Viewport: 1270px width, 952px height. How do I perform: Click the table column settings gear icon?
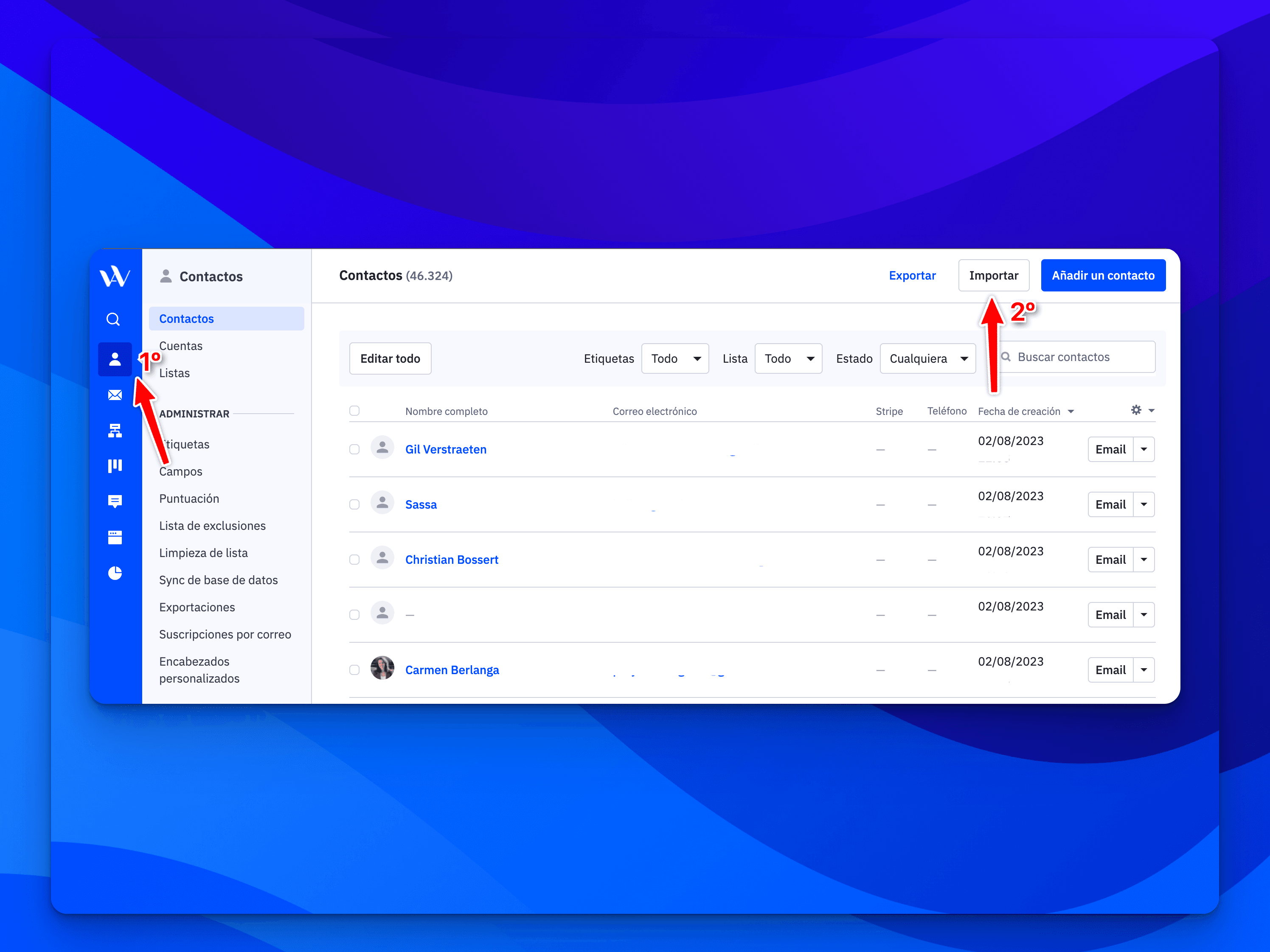1136,410
